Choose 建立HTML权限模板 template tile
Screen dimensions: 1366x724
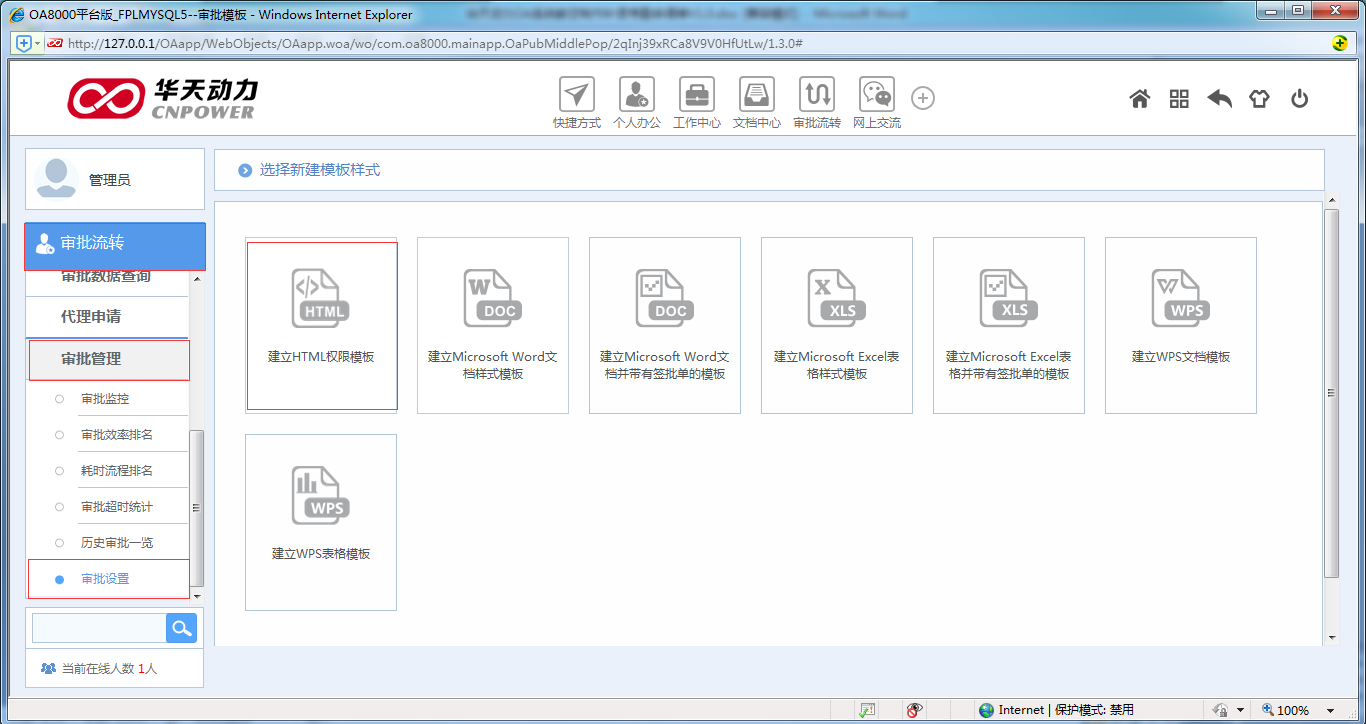point(321,326)
